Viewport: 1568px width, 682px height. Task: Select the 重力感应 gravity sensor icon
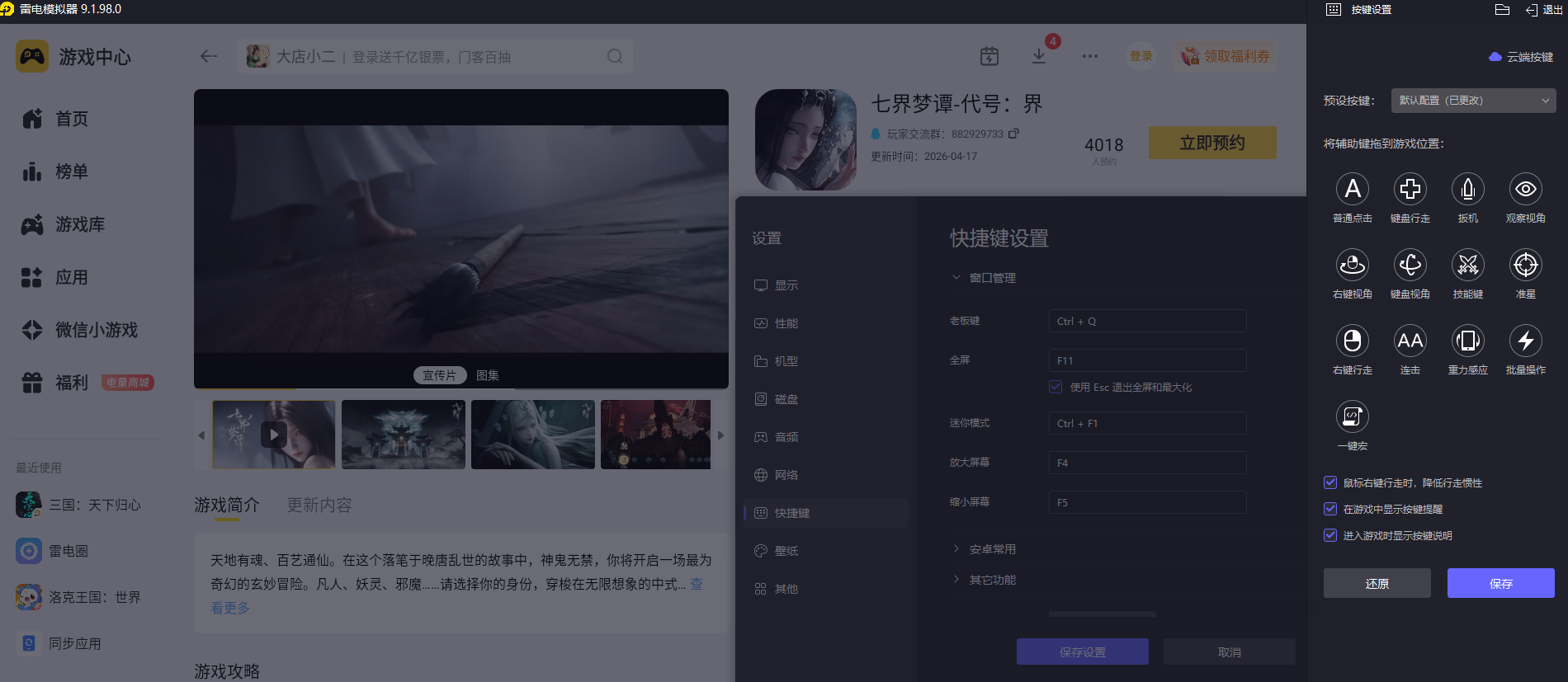coord(1467,341)
